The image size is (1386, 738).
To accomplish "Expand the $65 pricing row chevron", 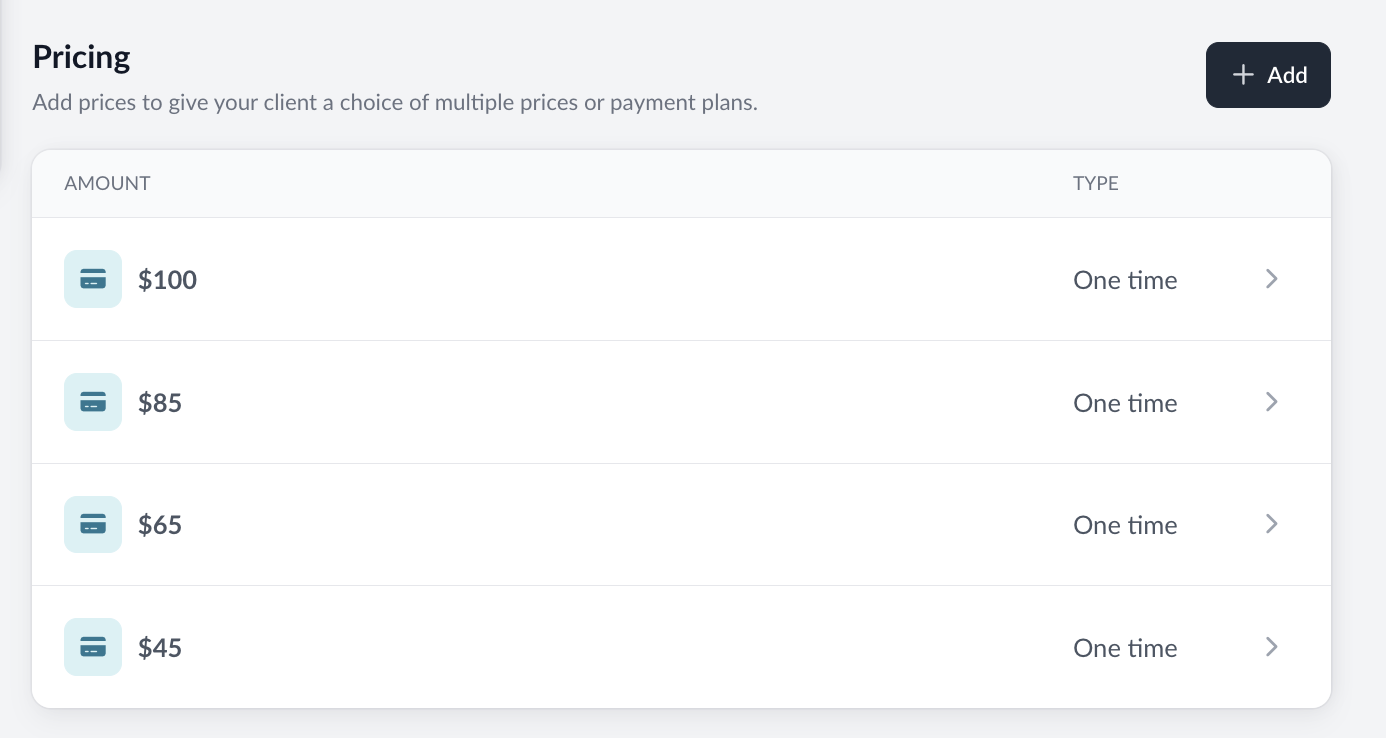I will [x=1271, y=524].
